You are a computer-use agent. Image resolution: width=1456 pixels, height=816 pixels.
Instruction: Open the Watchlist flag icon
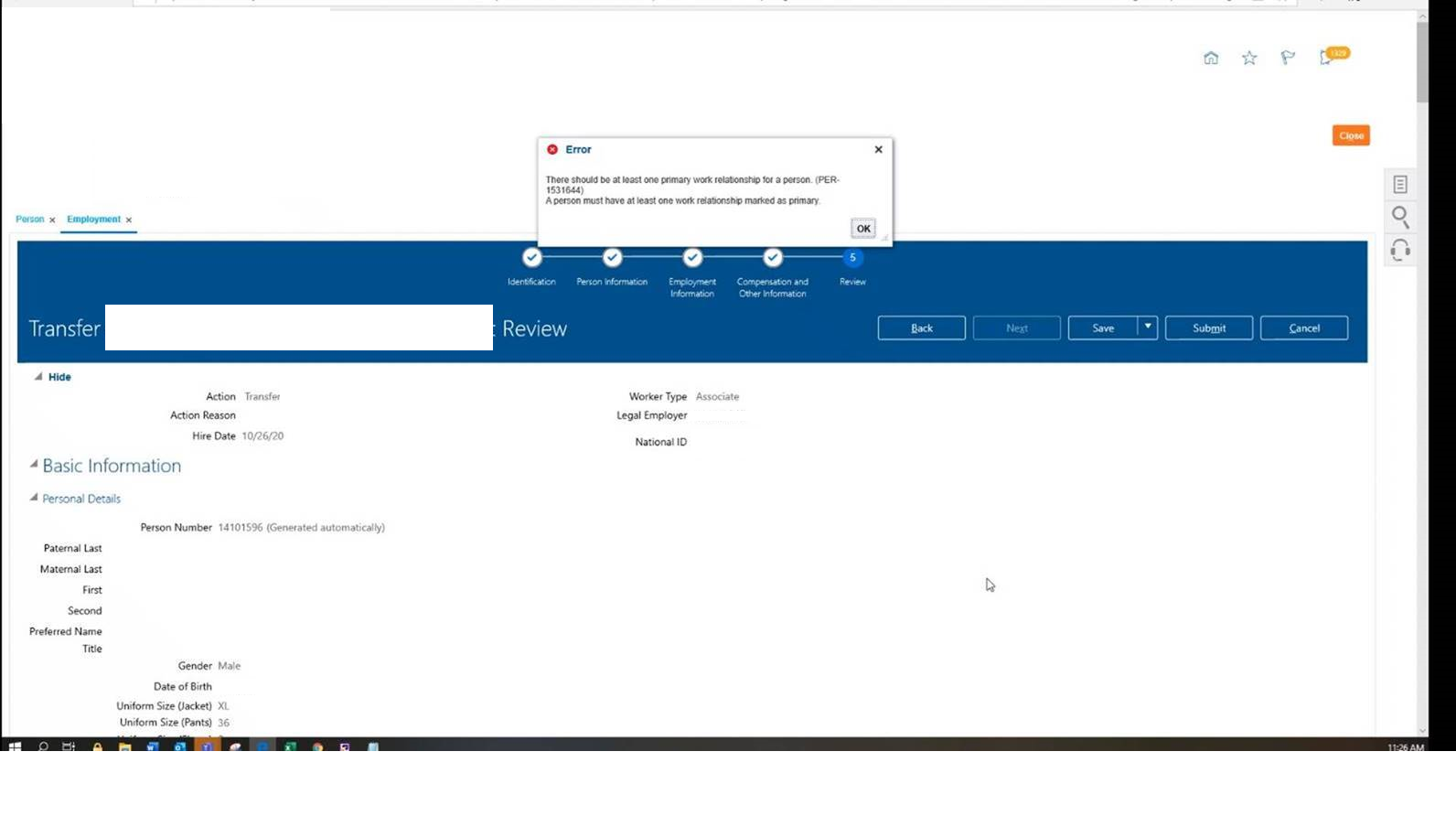tap(1288, 58)
